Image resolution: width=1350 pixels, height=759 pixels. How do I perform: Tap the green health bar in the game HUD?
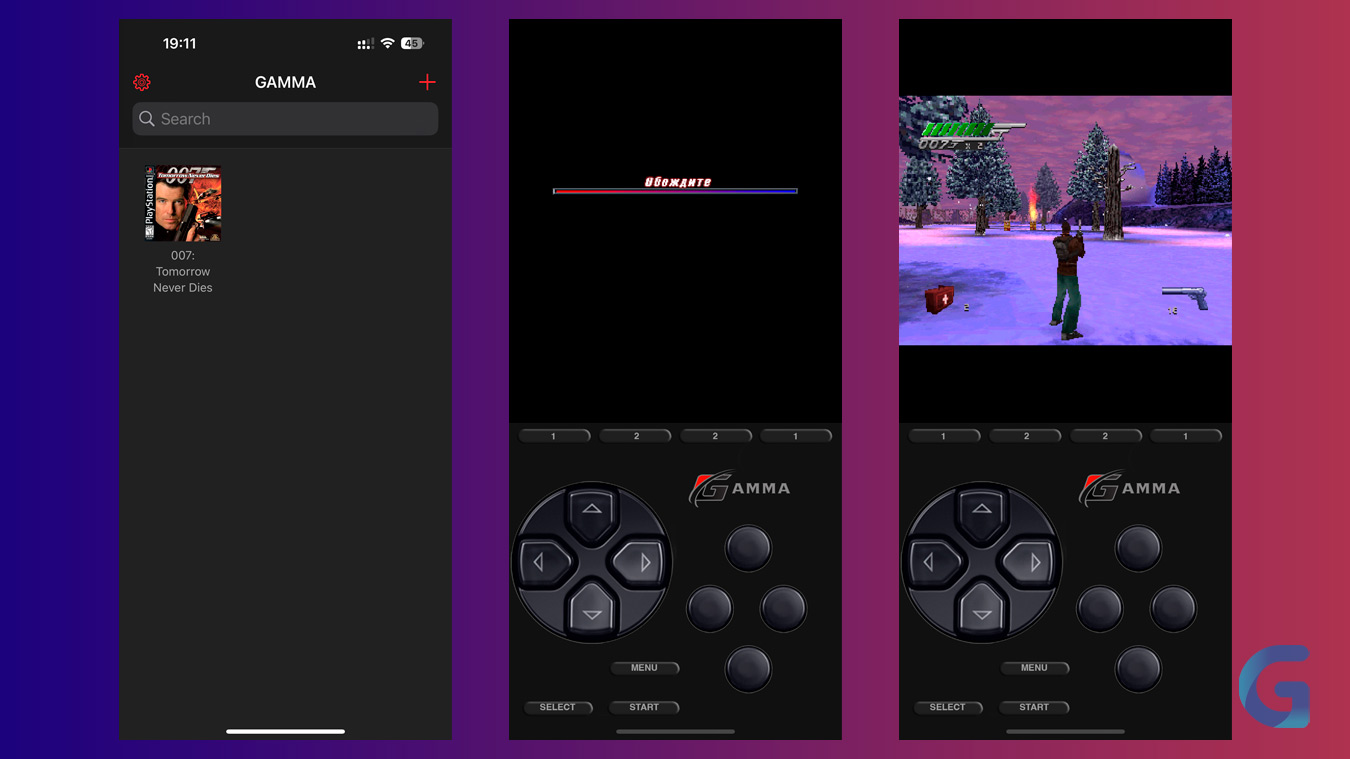[x=958, y=130]
